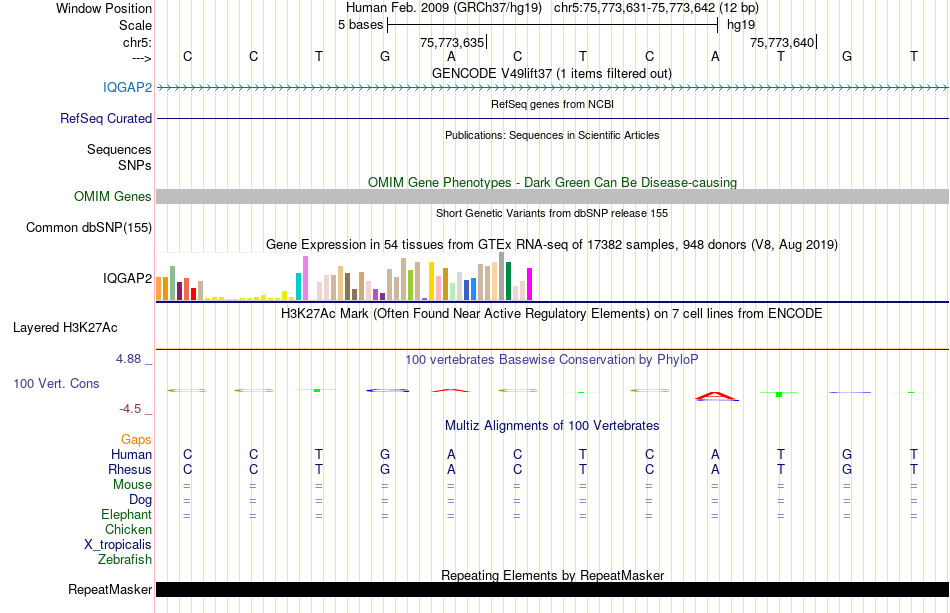The image size is (950, 613).
Task: Click the IQGAP2 GTEx expression label
Action: (x=127, y=278)
